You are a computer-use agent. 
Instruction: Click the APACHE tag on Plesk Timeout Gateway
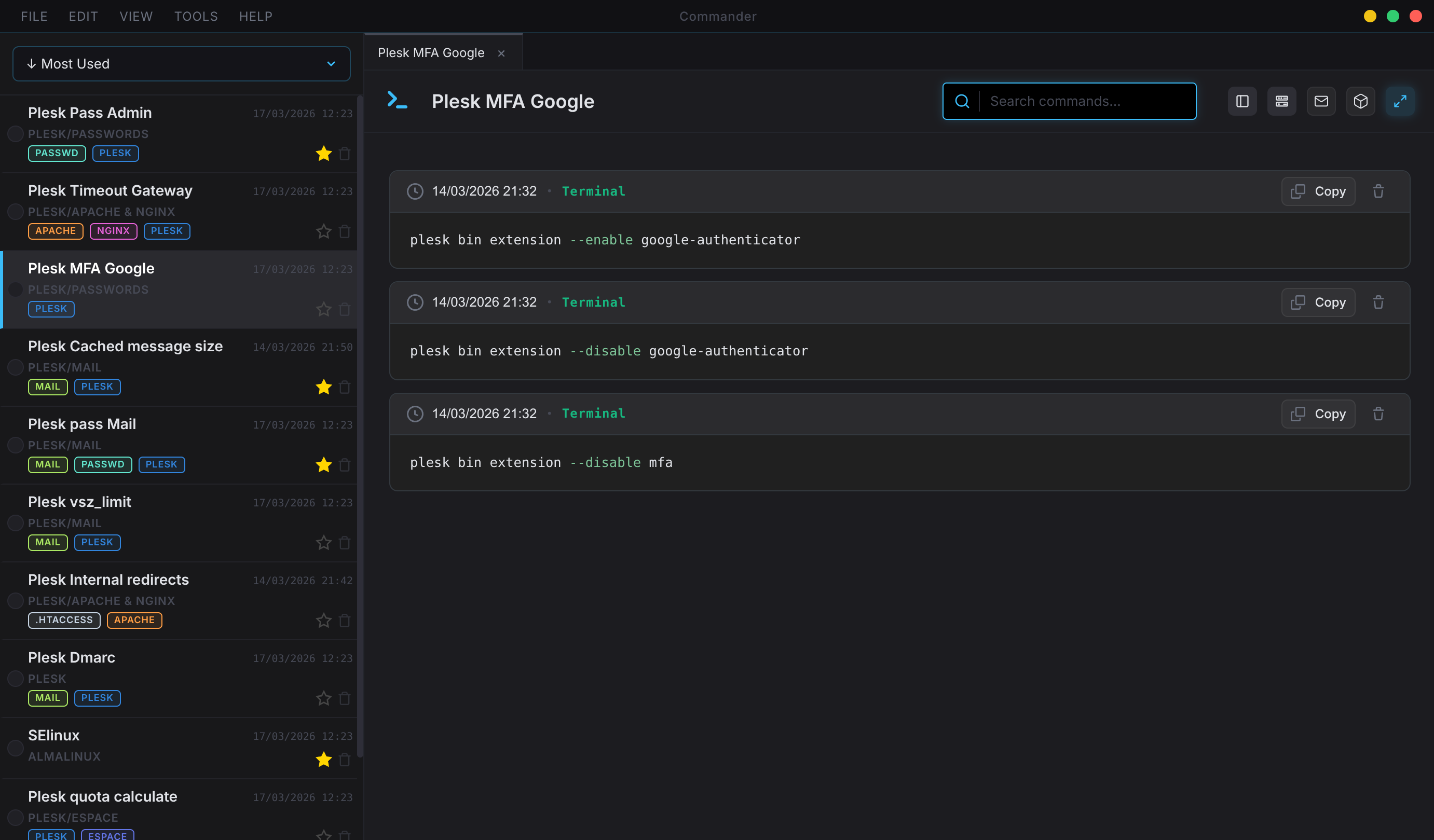pos(56,231)
